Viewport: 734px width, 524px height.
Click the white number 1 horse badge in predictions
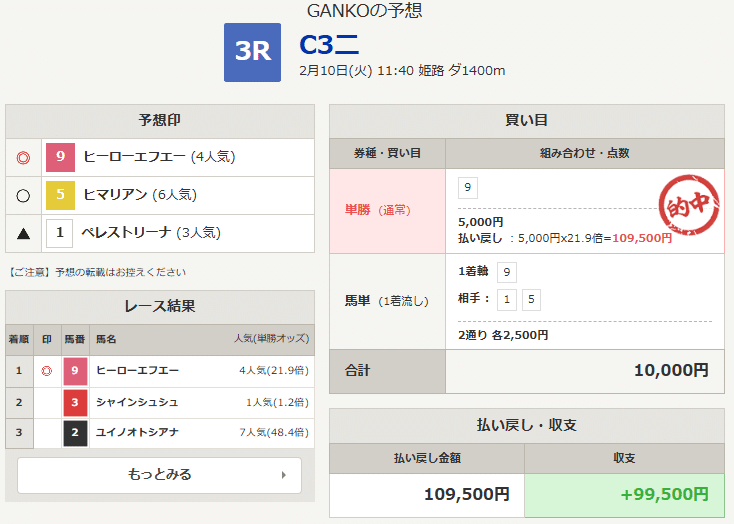pyautogui.click(x=60, y=234)
